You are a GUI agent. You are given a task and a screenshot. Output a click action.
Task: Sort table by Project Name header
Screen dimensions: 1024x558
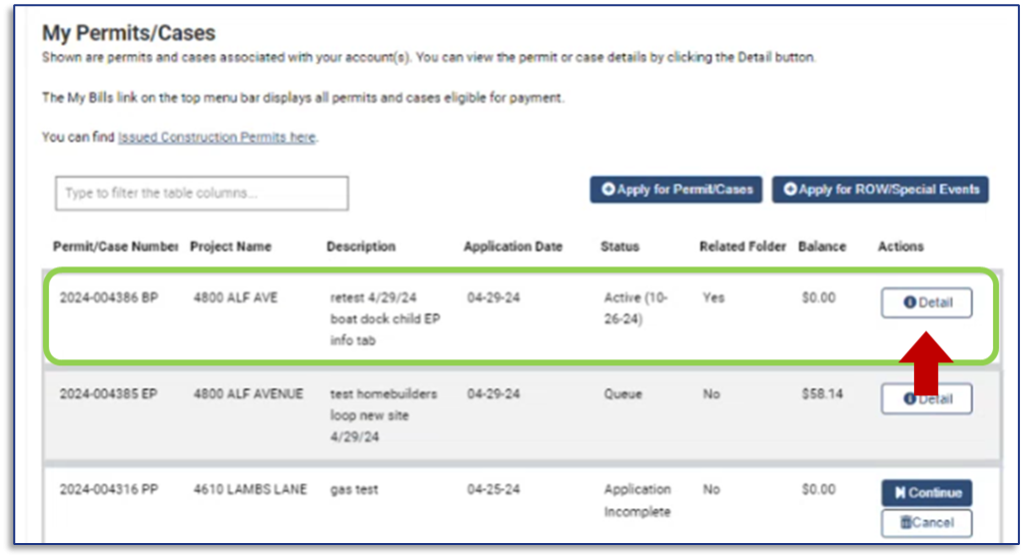coord(230,246)
